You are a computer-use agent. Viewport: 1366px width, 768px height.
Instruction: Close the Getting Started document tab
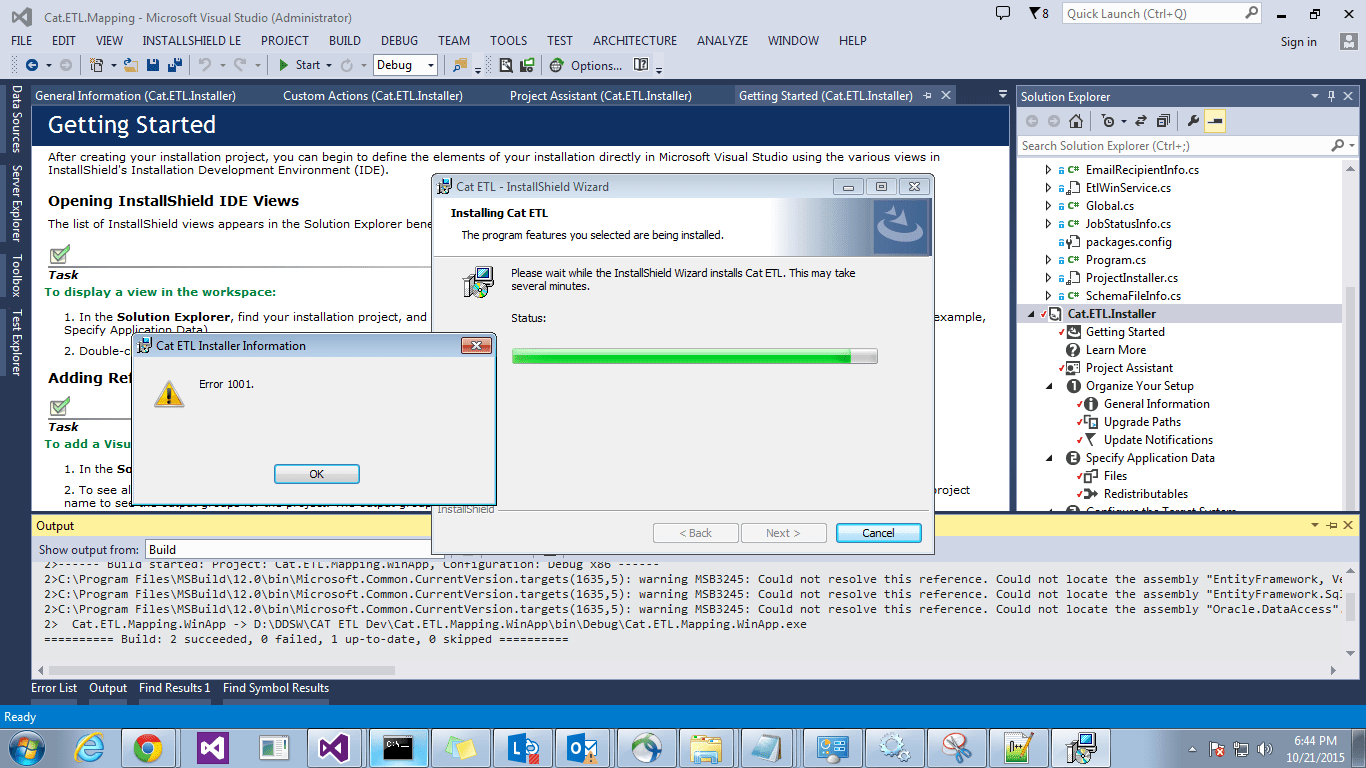[946, 95]
